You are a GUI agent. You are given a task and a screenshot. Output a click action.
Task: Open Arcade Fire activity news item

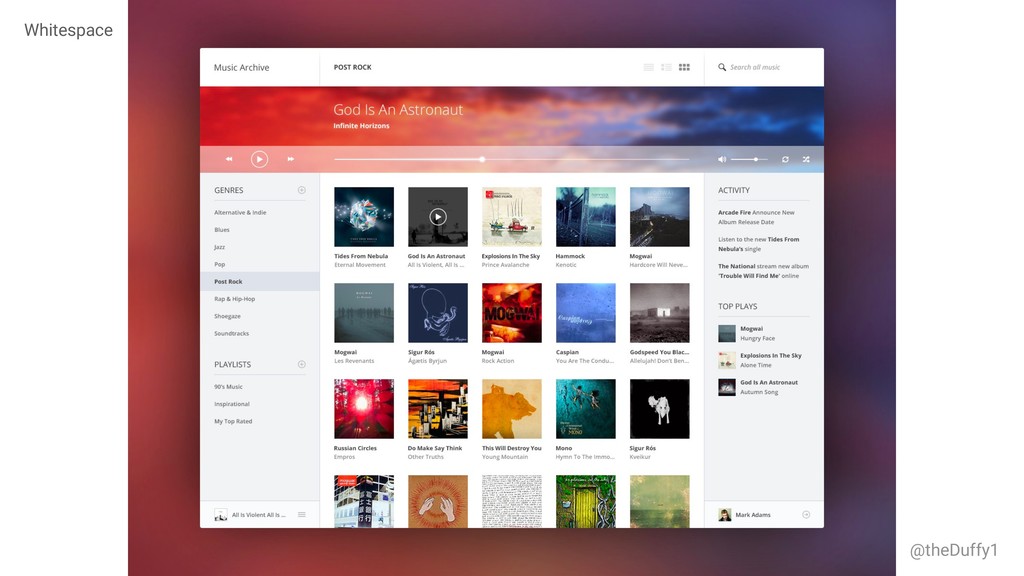(757, 217)
